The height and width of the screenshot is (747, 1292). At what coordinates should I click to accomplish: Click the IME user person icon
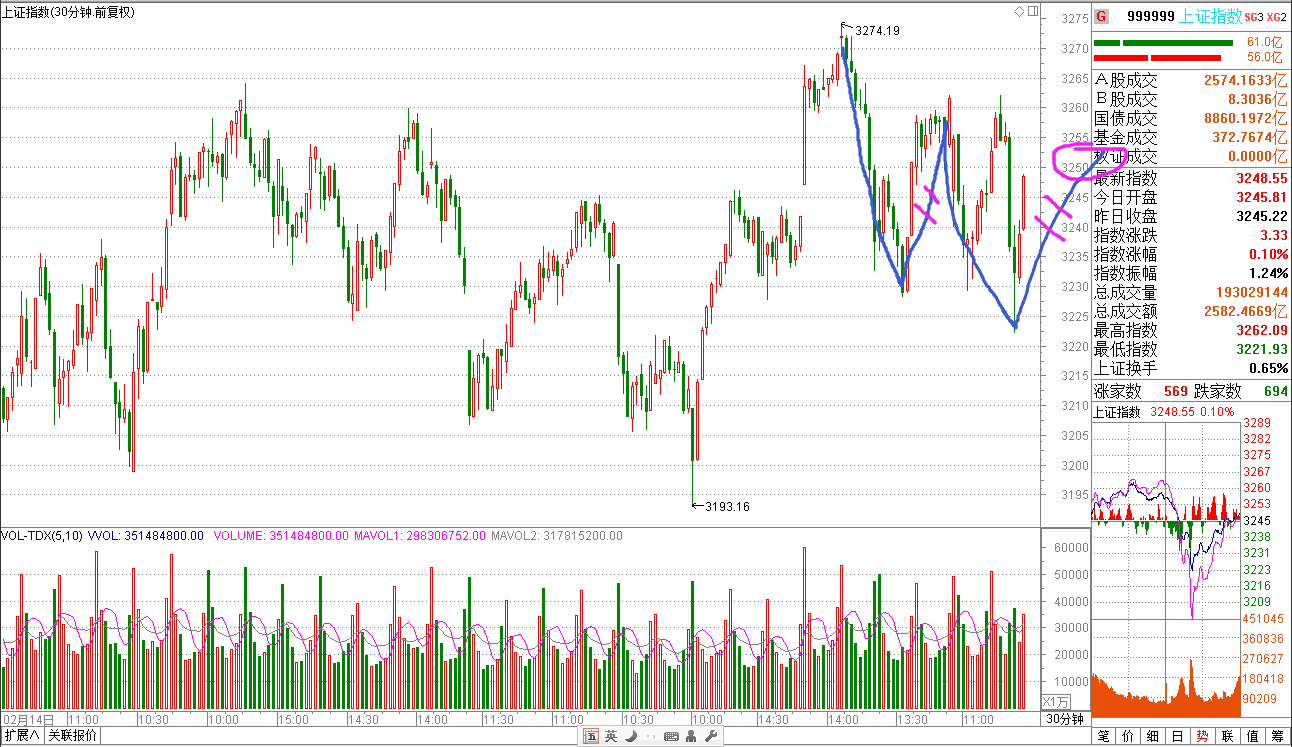(691, 737)
